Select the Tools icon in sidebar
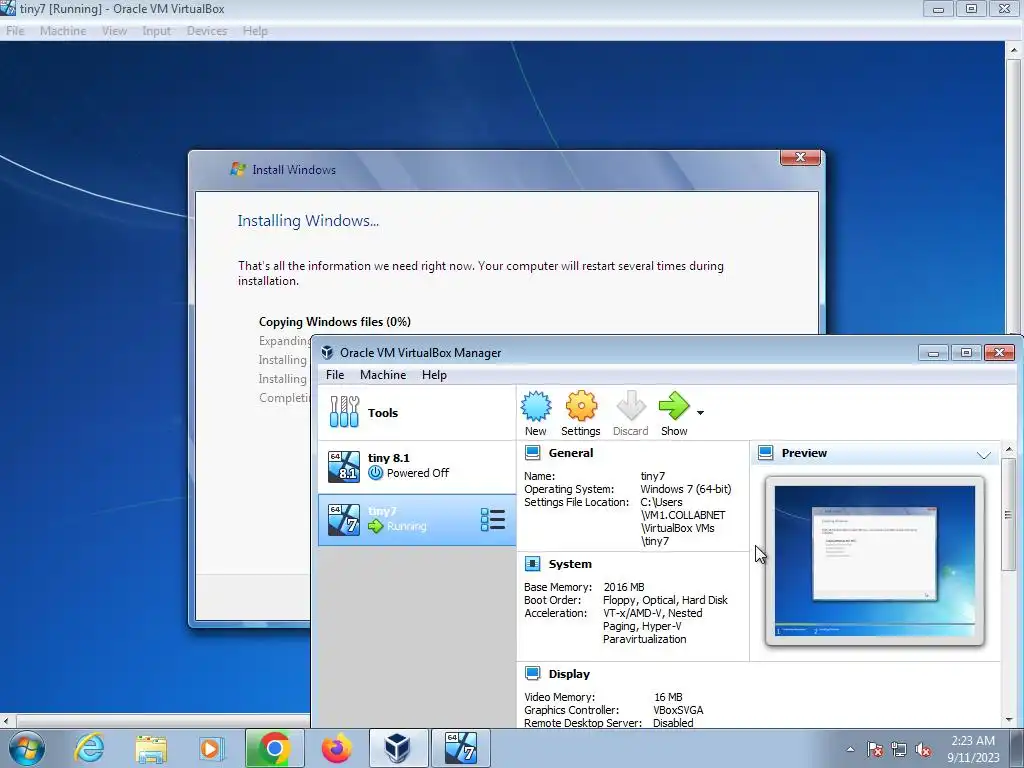 coord(344,412)
